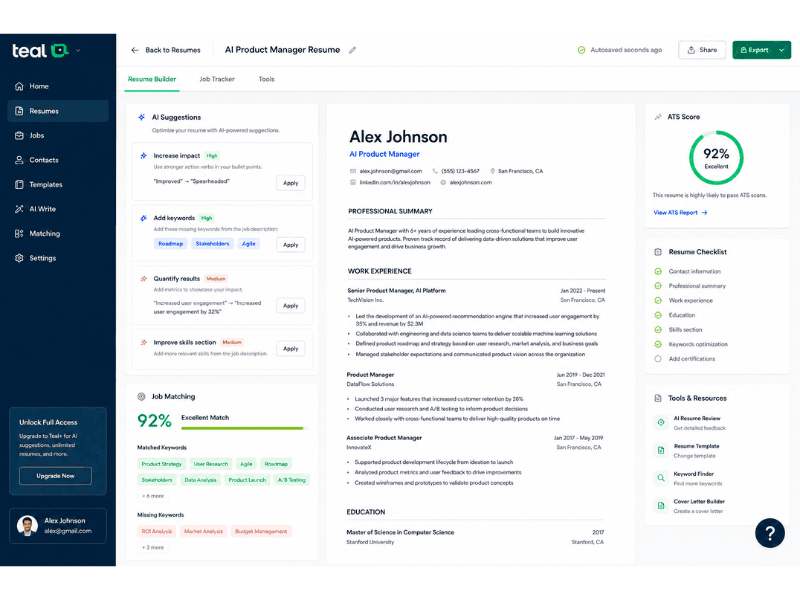
Task: Switch to the Resume Builder tab
Action: pyautogui.click(x=152, y=79)
